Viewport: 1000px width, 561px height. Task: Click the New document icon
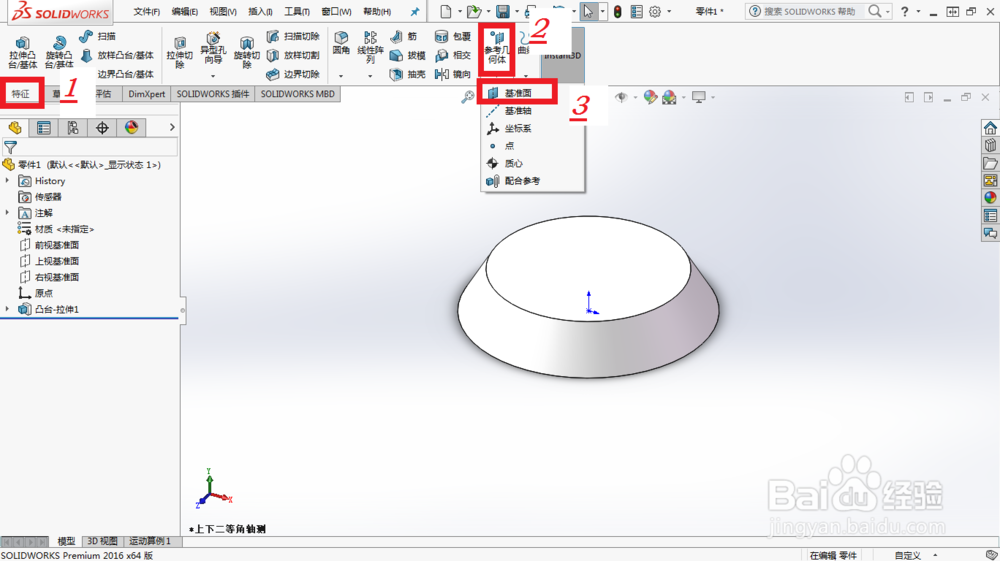coord(446,11)
